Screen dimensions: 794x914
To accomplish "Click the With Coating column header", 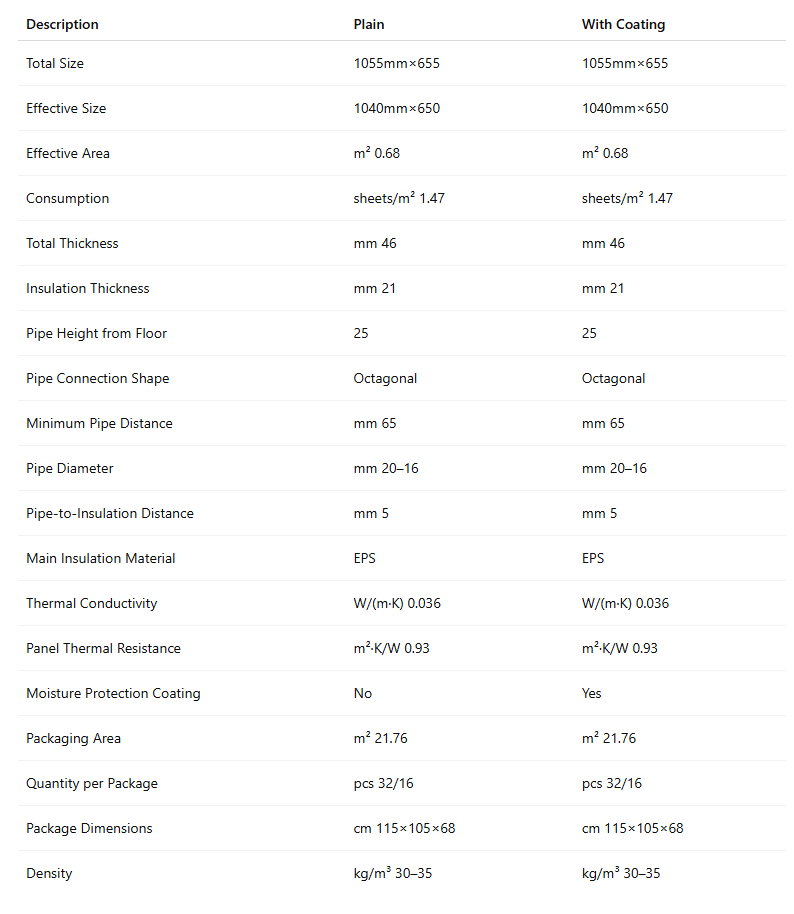I will pos(623,24).
